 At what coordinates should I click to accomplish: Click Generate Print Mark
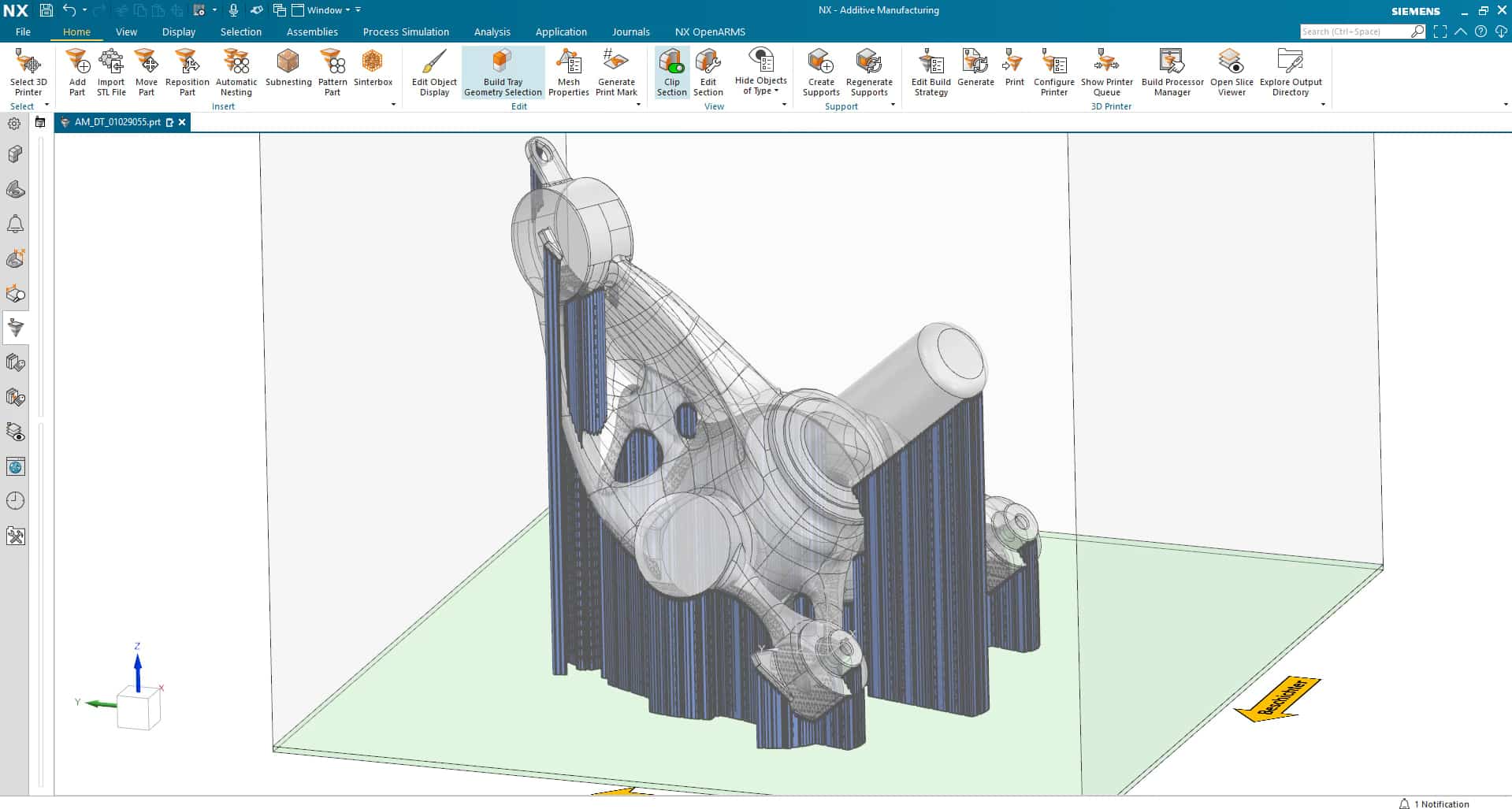[616, 72]
